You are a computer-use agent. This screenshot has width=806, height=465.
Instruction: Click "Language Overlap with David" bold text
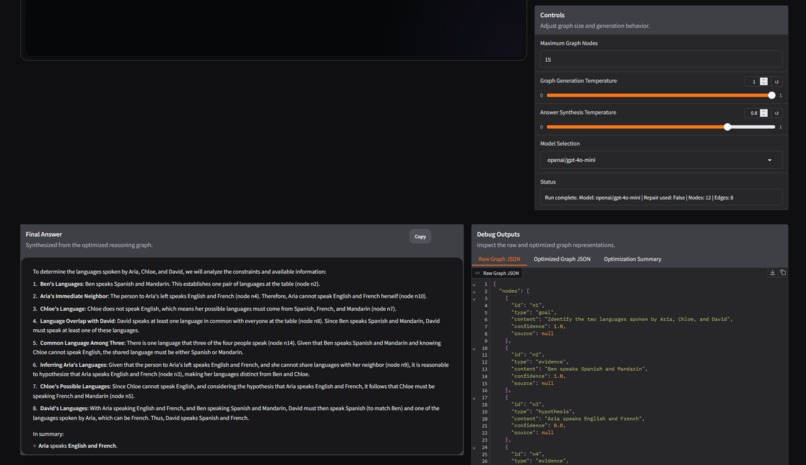[x=78, y=321]
